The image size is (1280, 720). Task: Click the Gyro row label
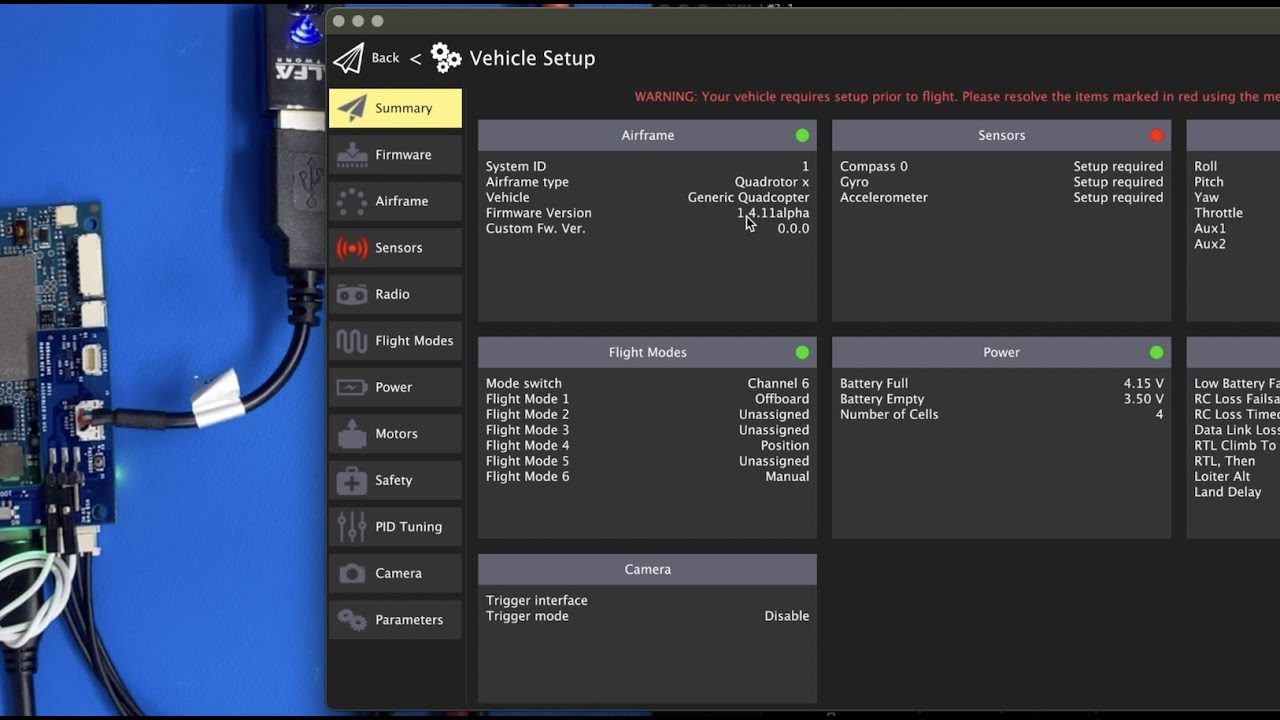point(854,182)
